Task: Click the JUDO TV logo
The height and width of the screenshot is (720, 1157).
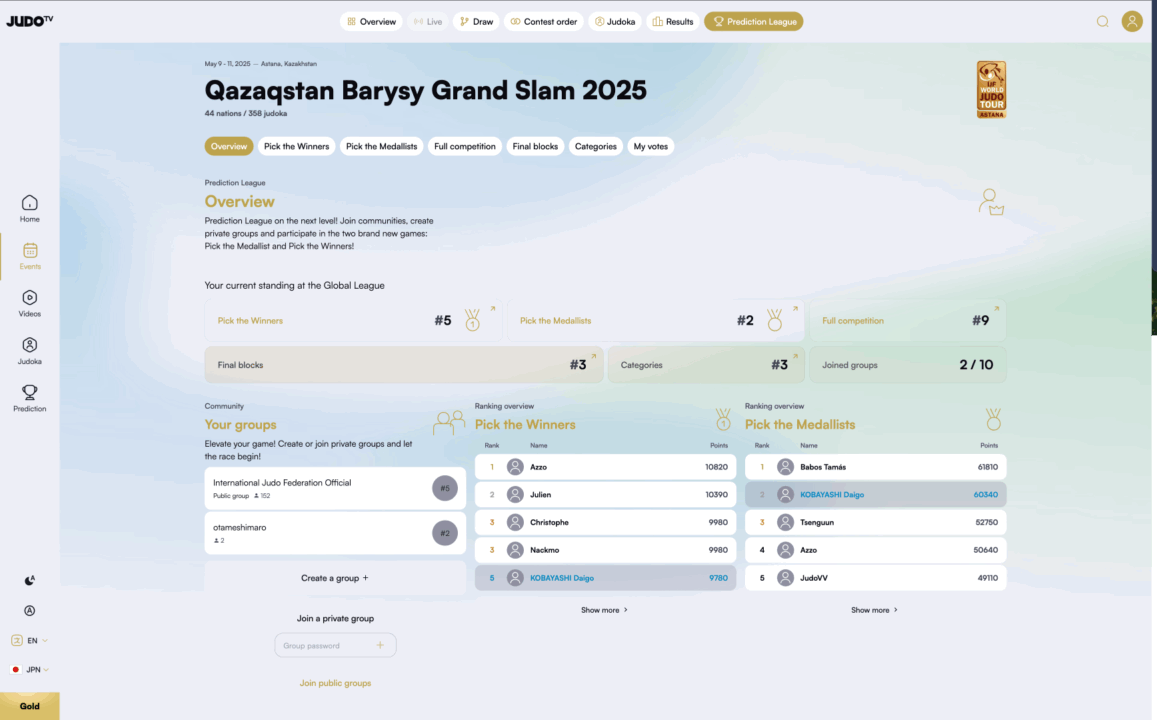Action: pyautogui.click(x=30, y=21)
